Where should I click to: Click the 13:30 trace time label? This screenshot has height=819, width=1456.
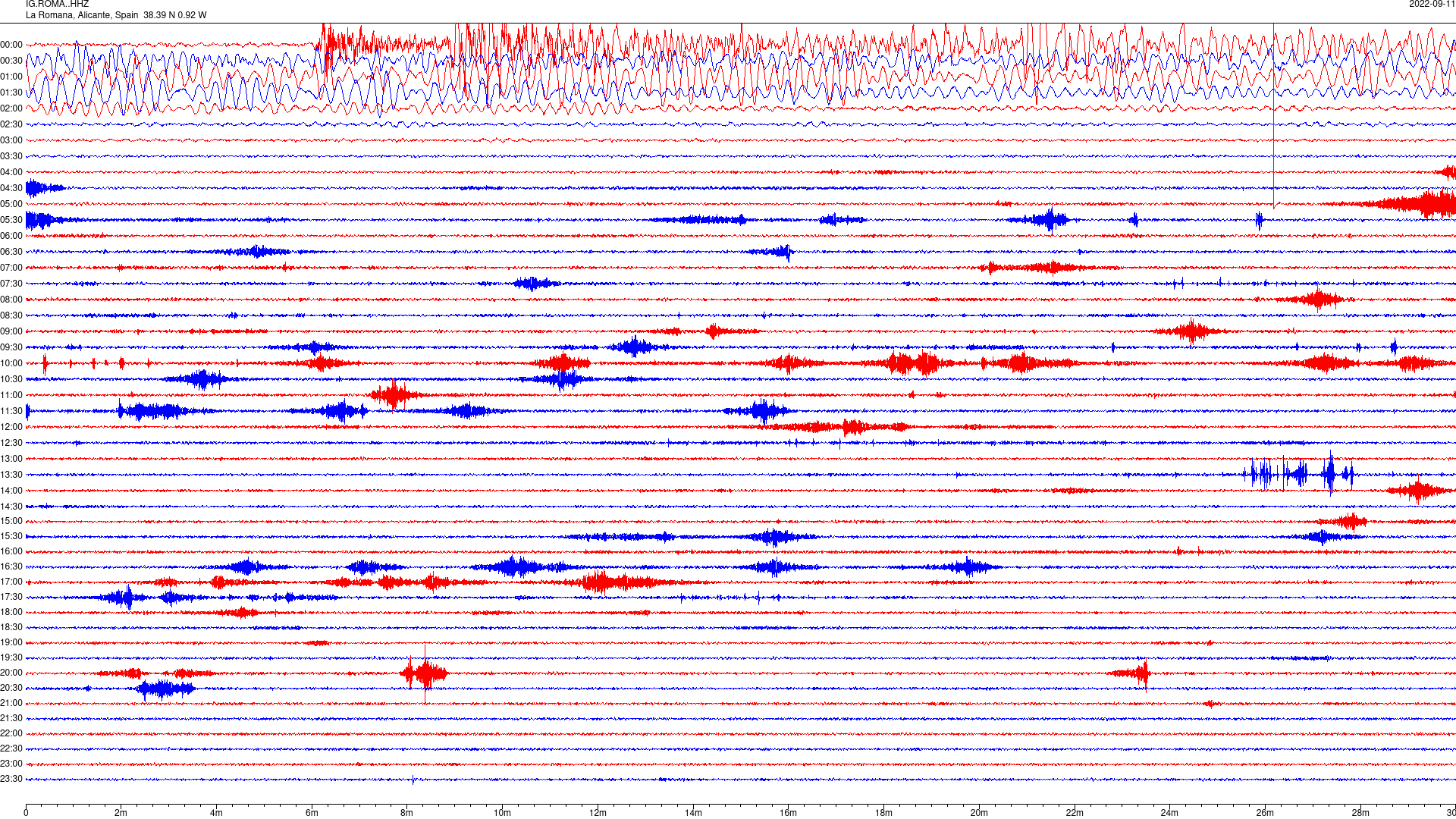point(11,475)
